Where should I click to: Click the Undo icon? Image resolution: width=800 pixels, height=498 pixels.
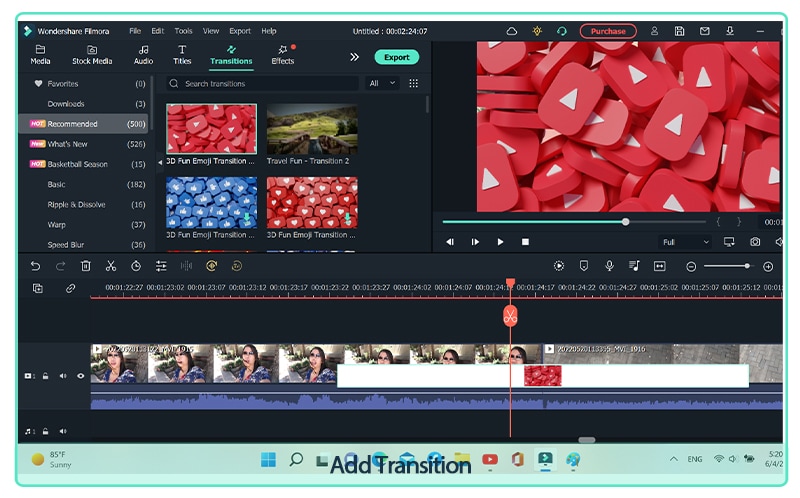(x=35, y=266)
